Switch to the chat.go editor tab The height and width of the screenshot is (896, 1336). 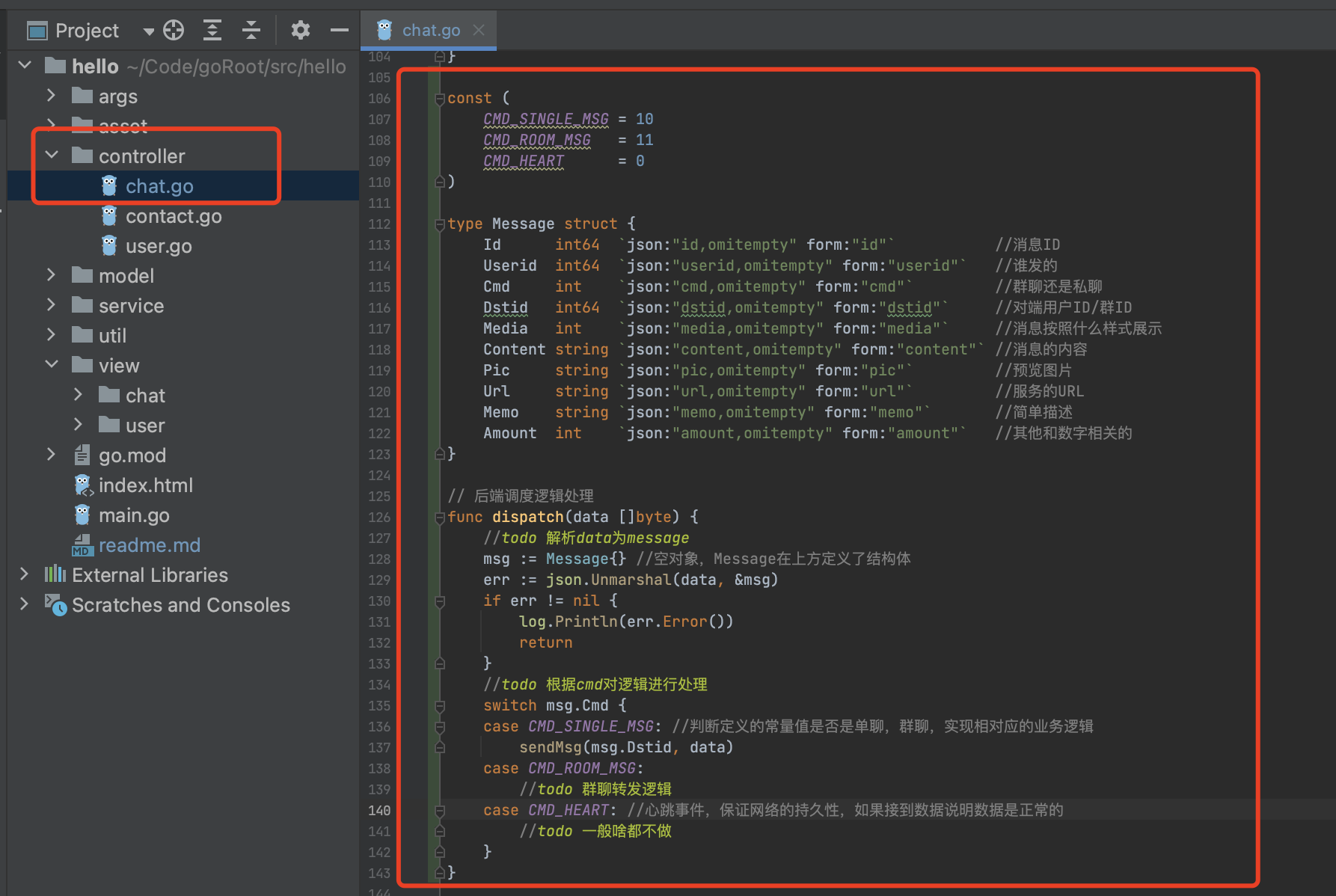point(431,30)
